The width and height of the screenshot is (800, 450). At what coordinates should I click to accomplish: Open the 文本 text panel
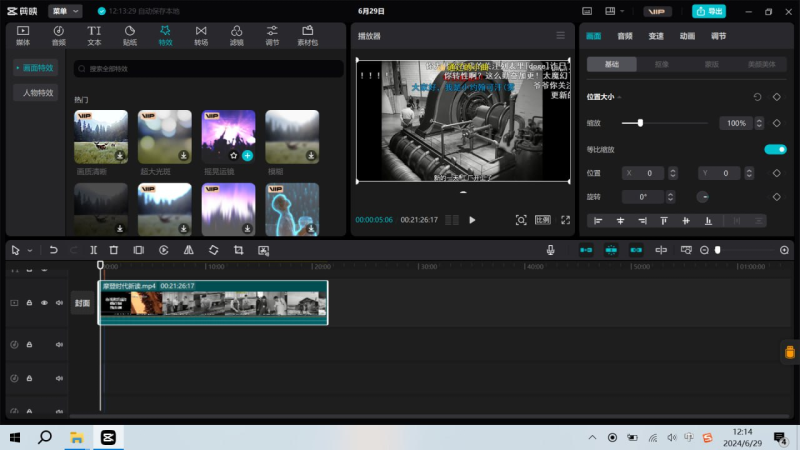[94, 36]
